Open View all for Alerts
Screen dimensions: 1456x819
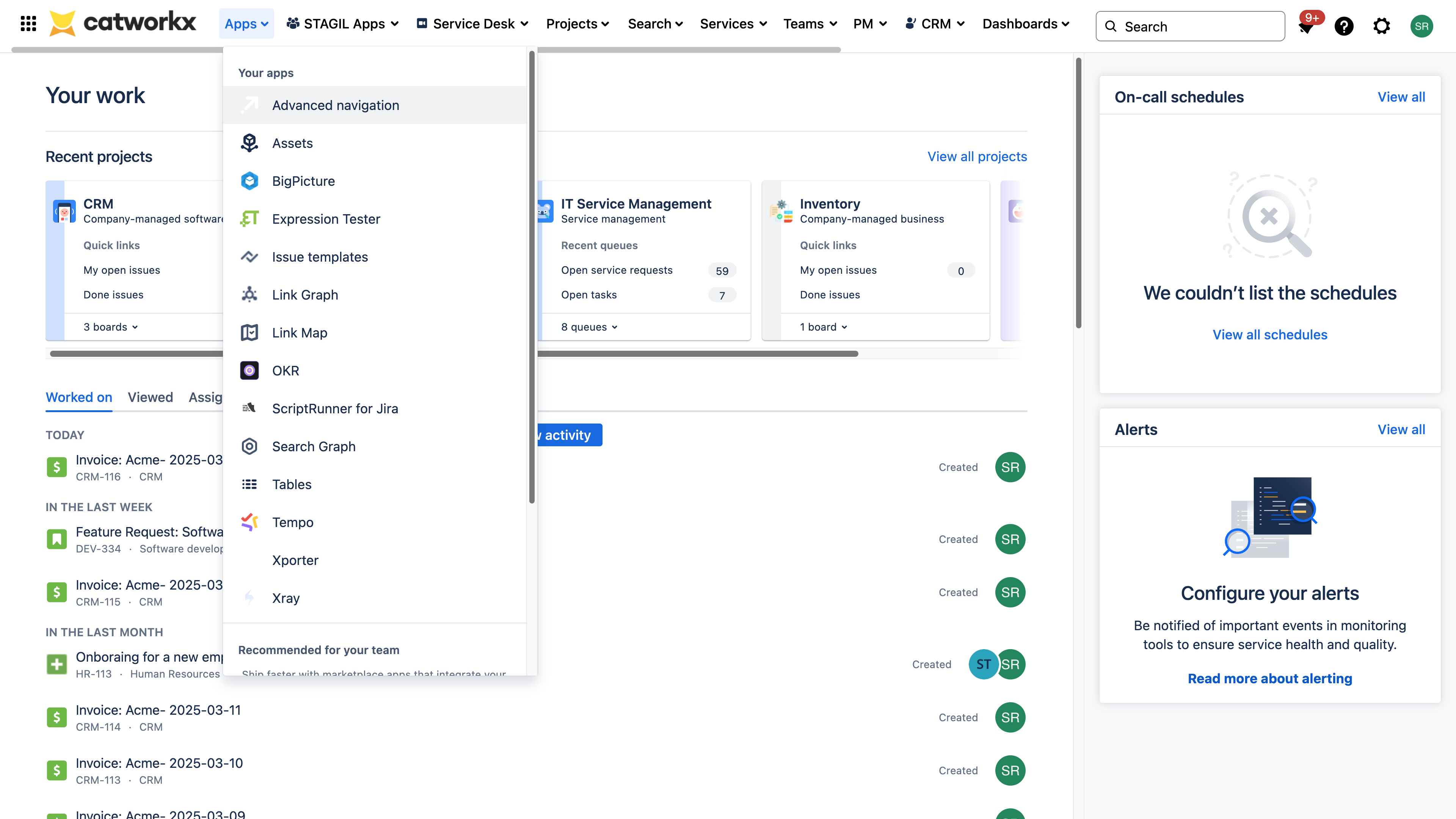pos(1401,430)
